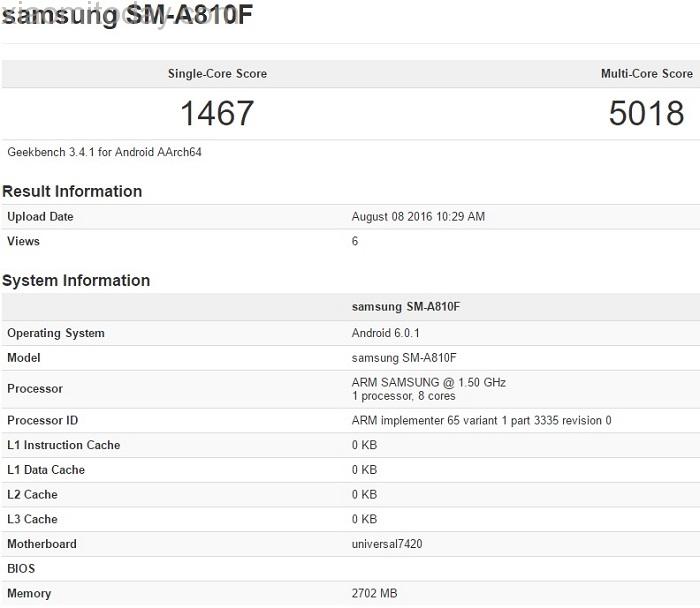The height and width of the screenshot is (608, 700).
Task: Click the ARM SAMSUNG @ 1.50 GHz processor value
Action: pos(428,383)
